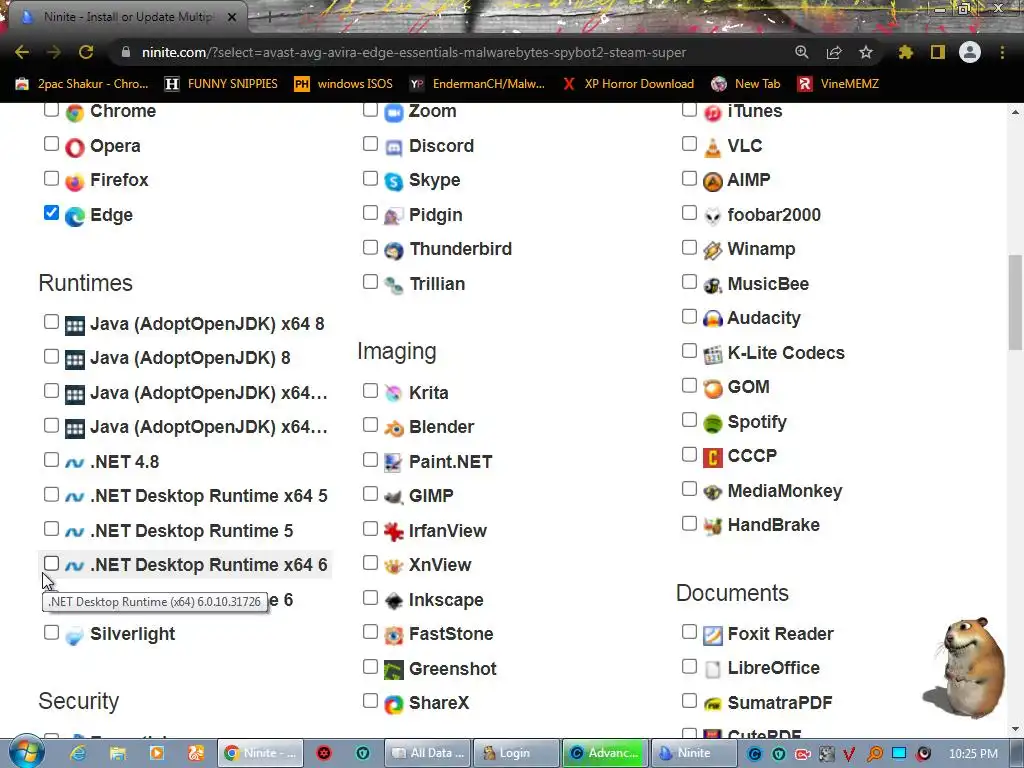Viewport: 1024px width, 768px height.
Task: Switch to the Ninite browser tab
Action: click(x=128, y=17)
